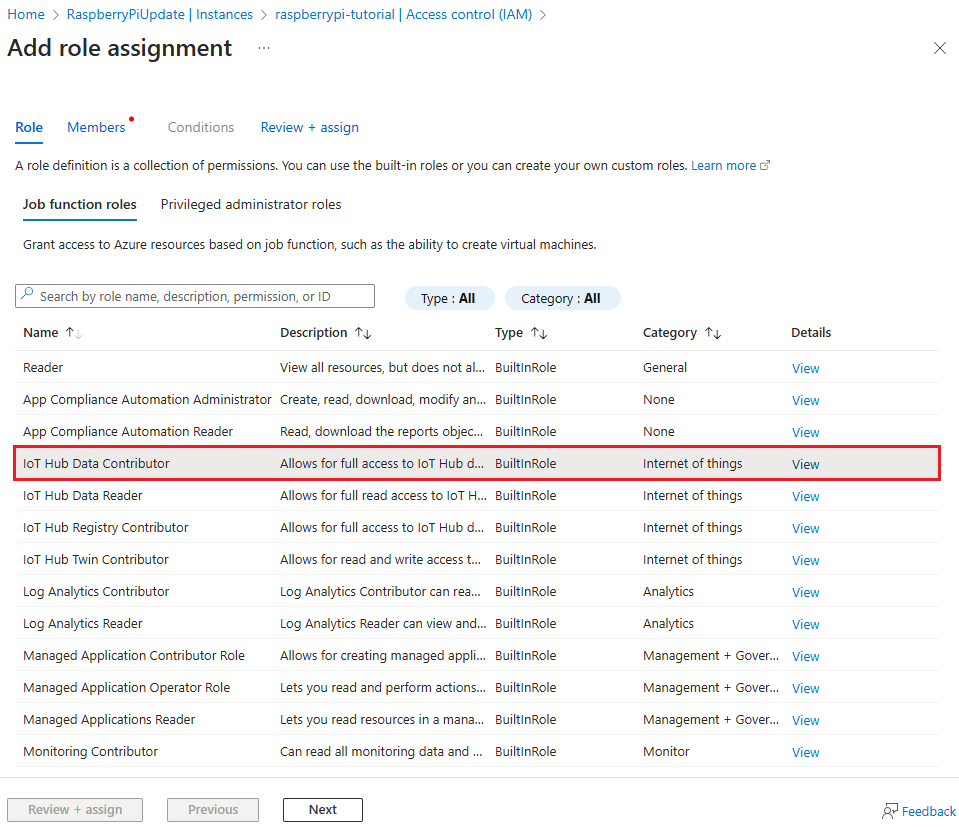
Task: Select Job function roles tab
Action: [80, 204]
